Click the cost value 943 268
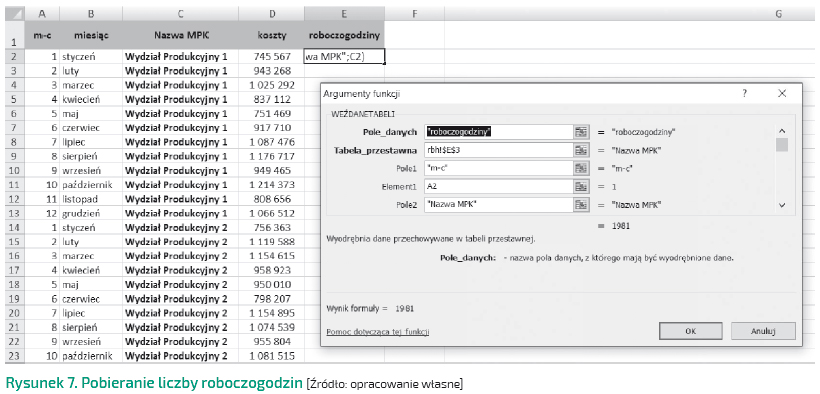This screenshot has height=394, width=820. 271,70
